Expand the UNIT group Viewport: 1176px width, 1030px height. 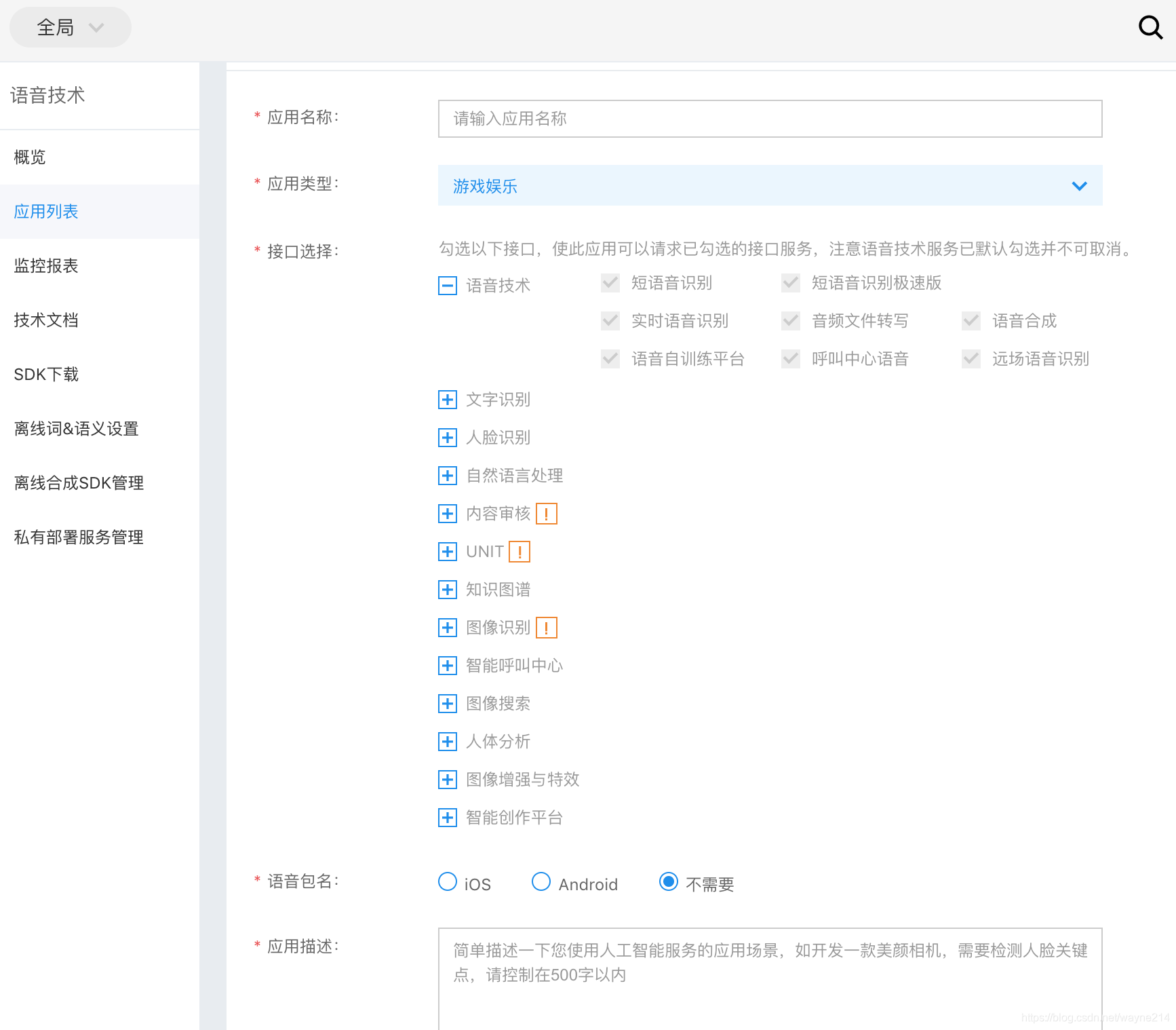(x=448, y=552)
